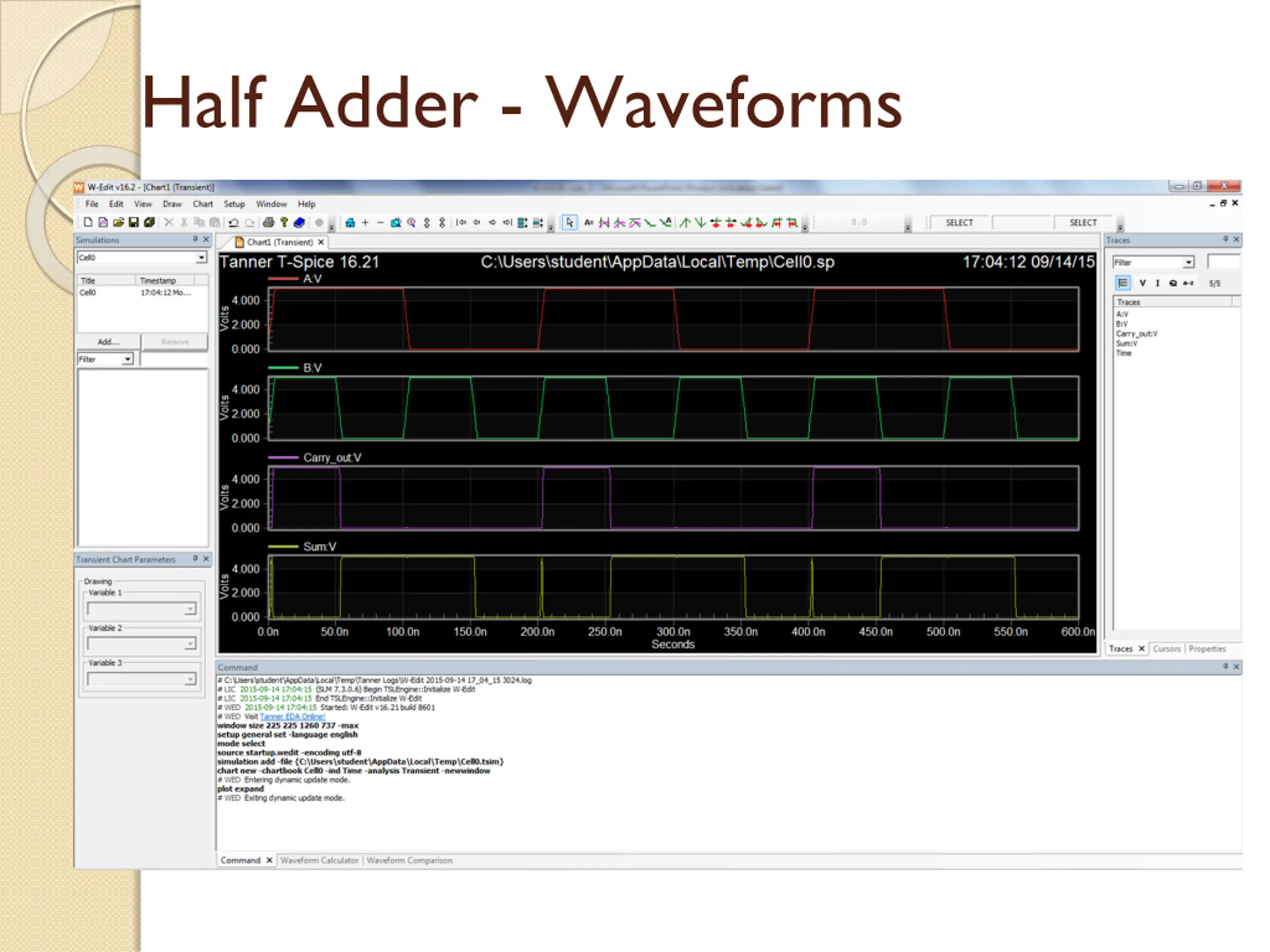The image size is (1270, 952).
Task: Click the green up-arrow cursor icon
Action: 685,222
